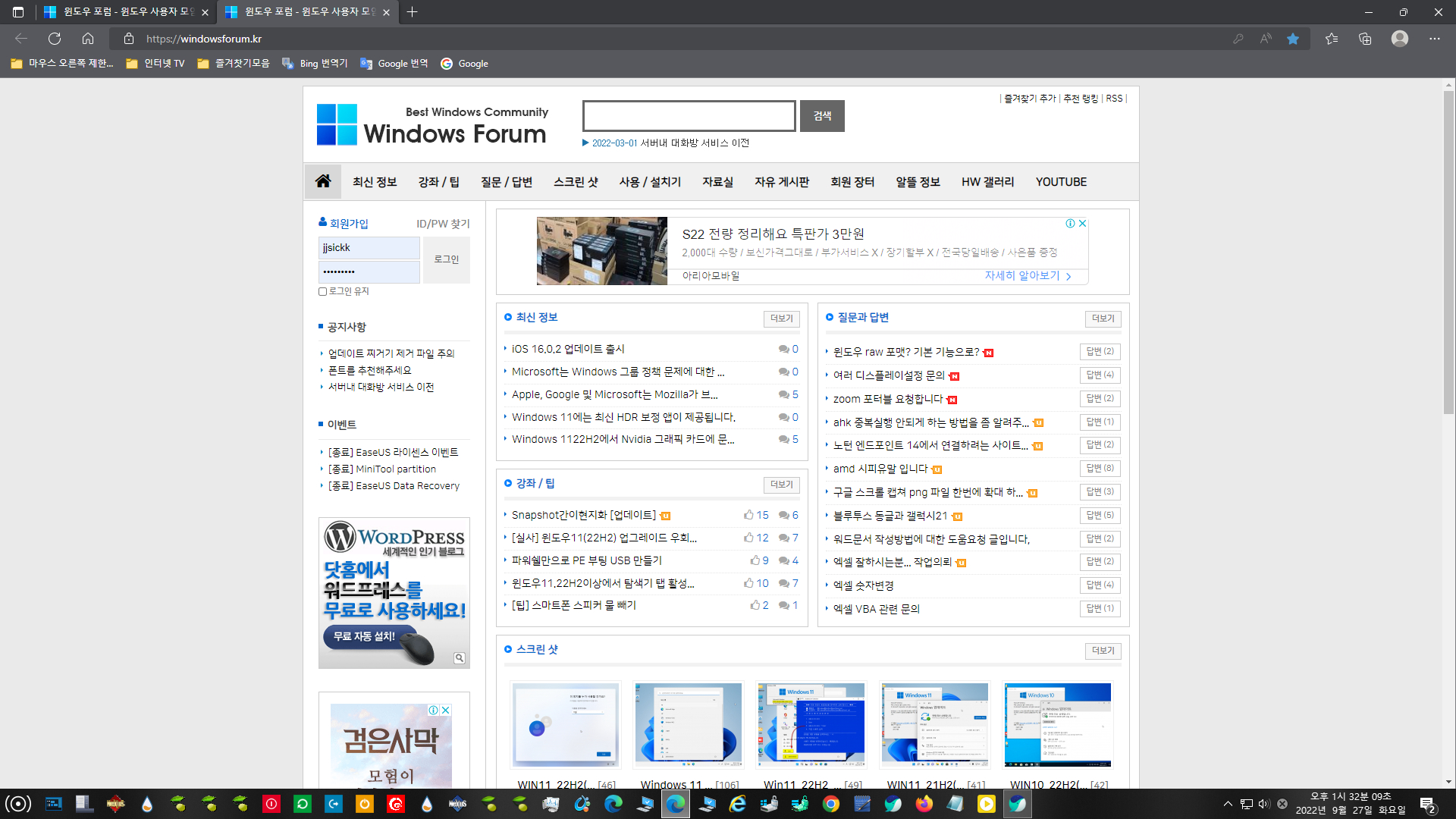The width and height of the screenshot is (1456, 819).
Task: Open ad info icon on S22 banner
Action: [x=1070, y=223]
